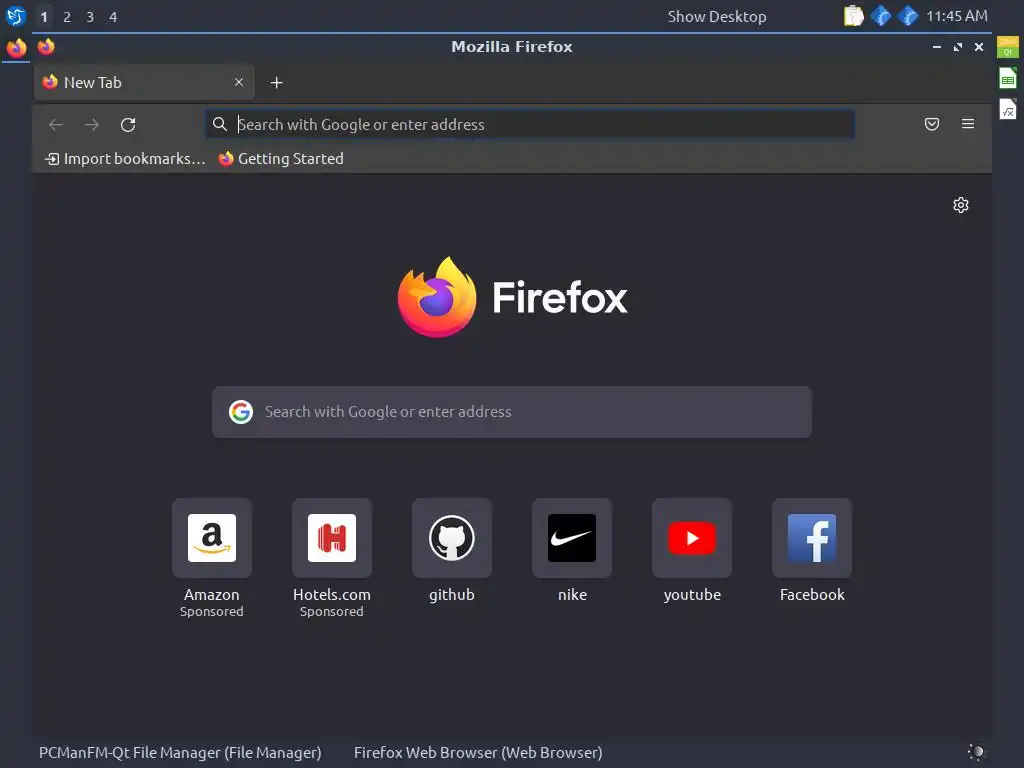Click the Firefox icon in the window titlebar
This screenshot has height=768, width=1024.
46,47
